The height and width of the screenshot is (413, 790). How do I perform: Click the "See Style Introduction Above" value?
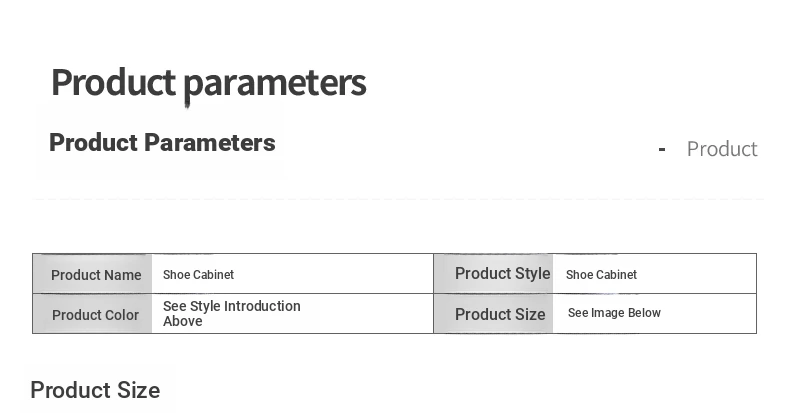[231, 313]
